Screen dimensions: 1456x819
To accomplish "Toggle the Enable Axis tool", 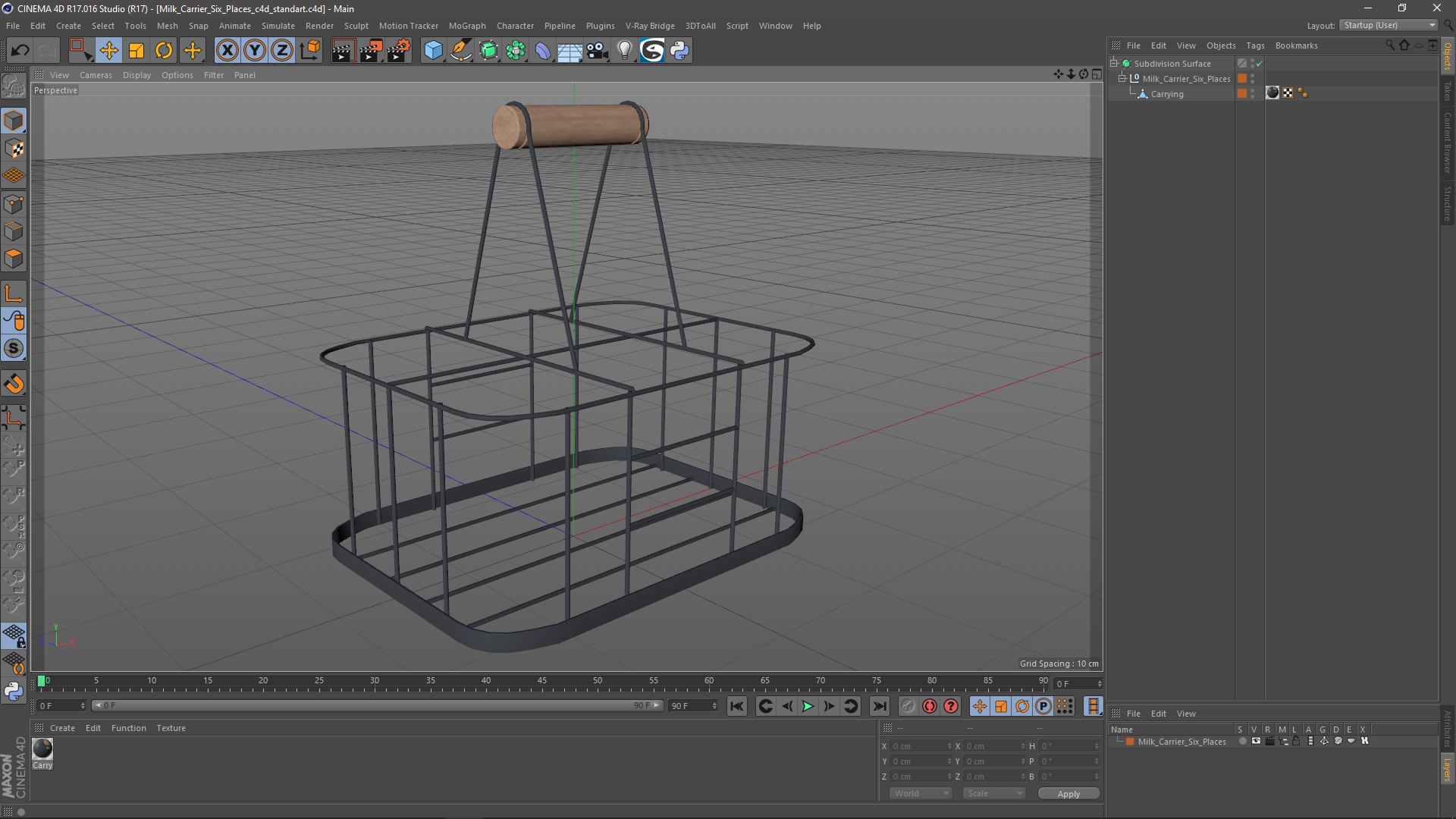I will [14, 293].
